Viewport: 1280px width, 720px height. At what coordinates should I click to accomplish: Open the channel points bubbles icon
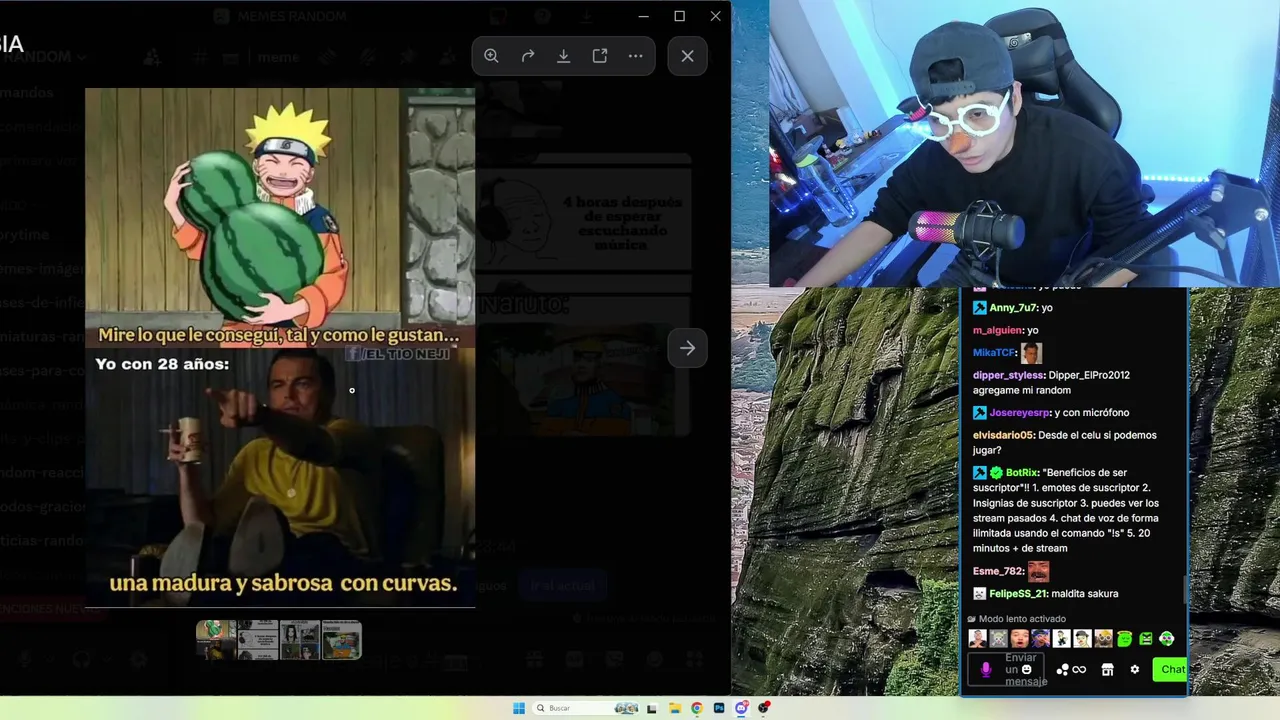click(x=1062, y=670)
